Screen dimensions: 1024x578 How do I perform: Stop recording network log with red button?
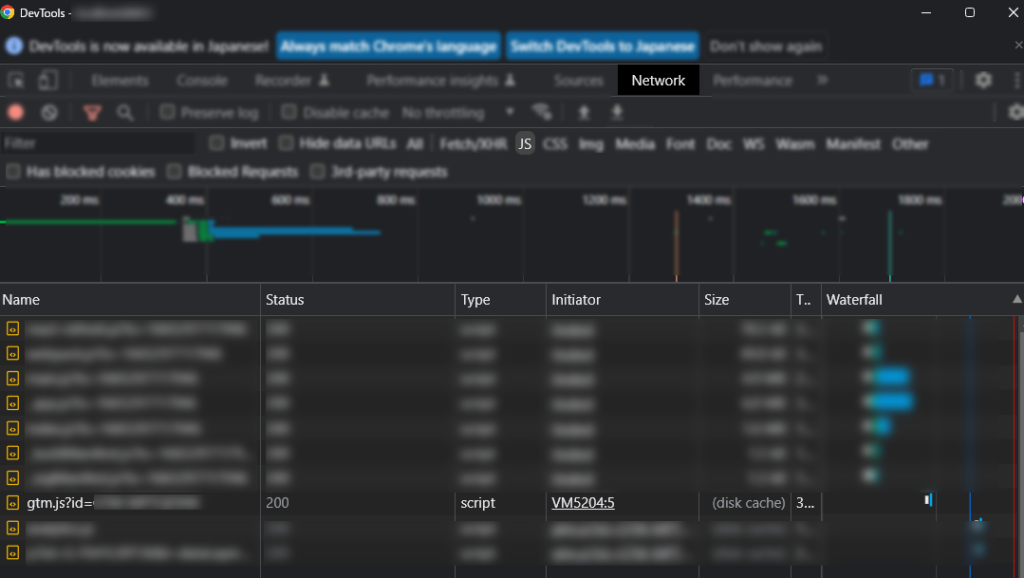click(16, 112)
